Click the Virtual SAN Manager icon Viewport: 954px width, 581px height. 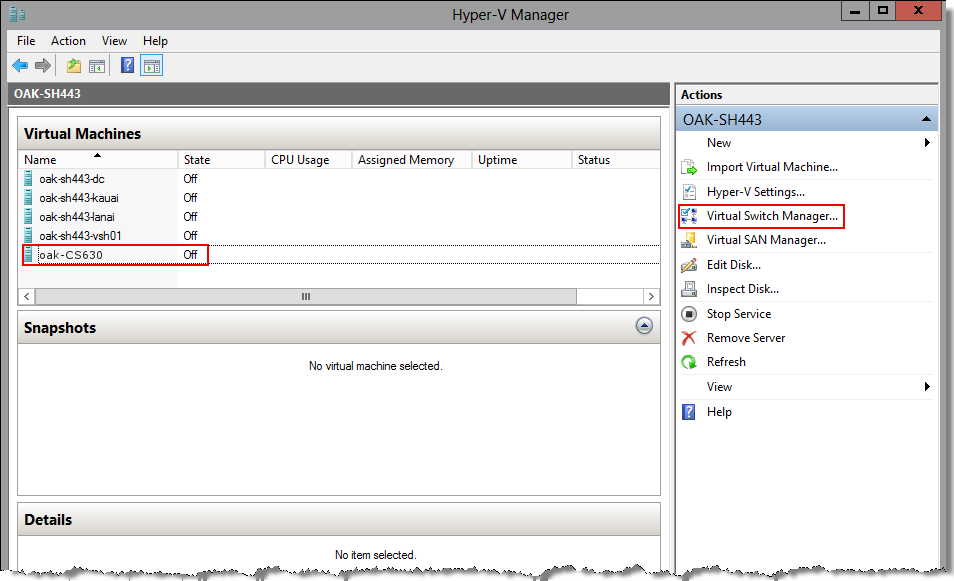click(689, 240)
